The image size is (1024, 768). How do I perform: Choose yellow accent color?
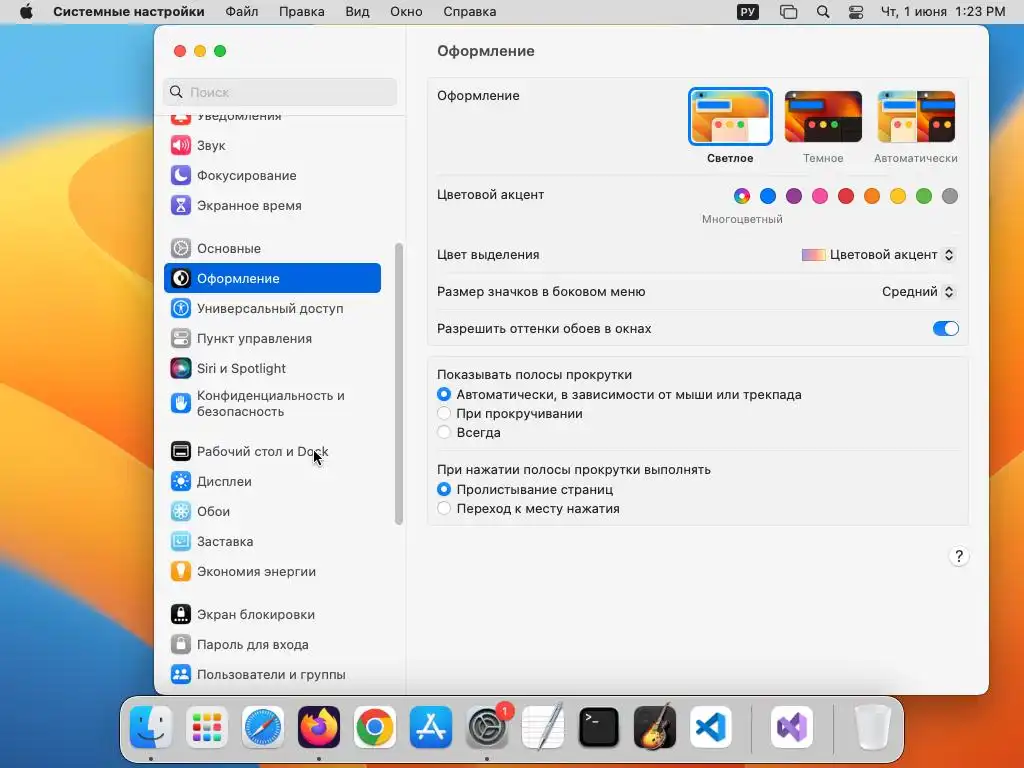898,196
